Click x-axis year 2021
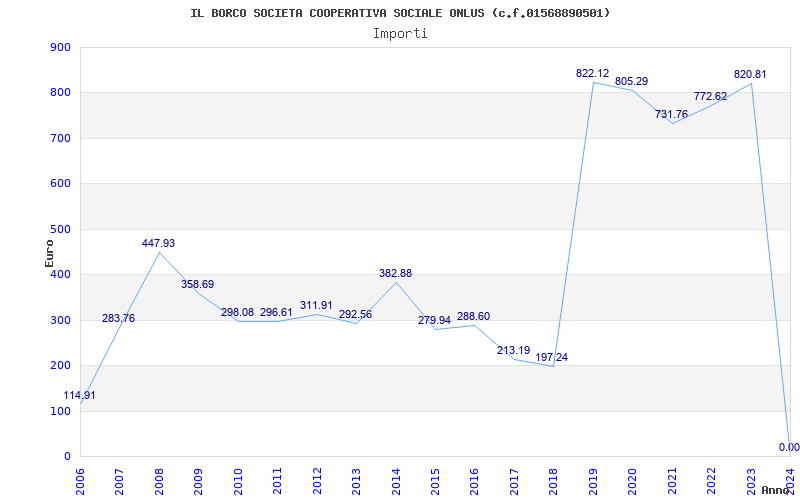 point(672,481)
